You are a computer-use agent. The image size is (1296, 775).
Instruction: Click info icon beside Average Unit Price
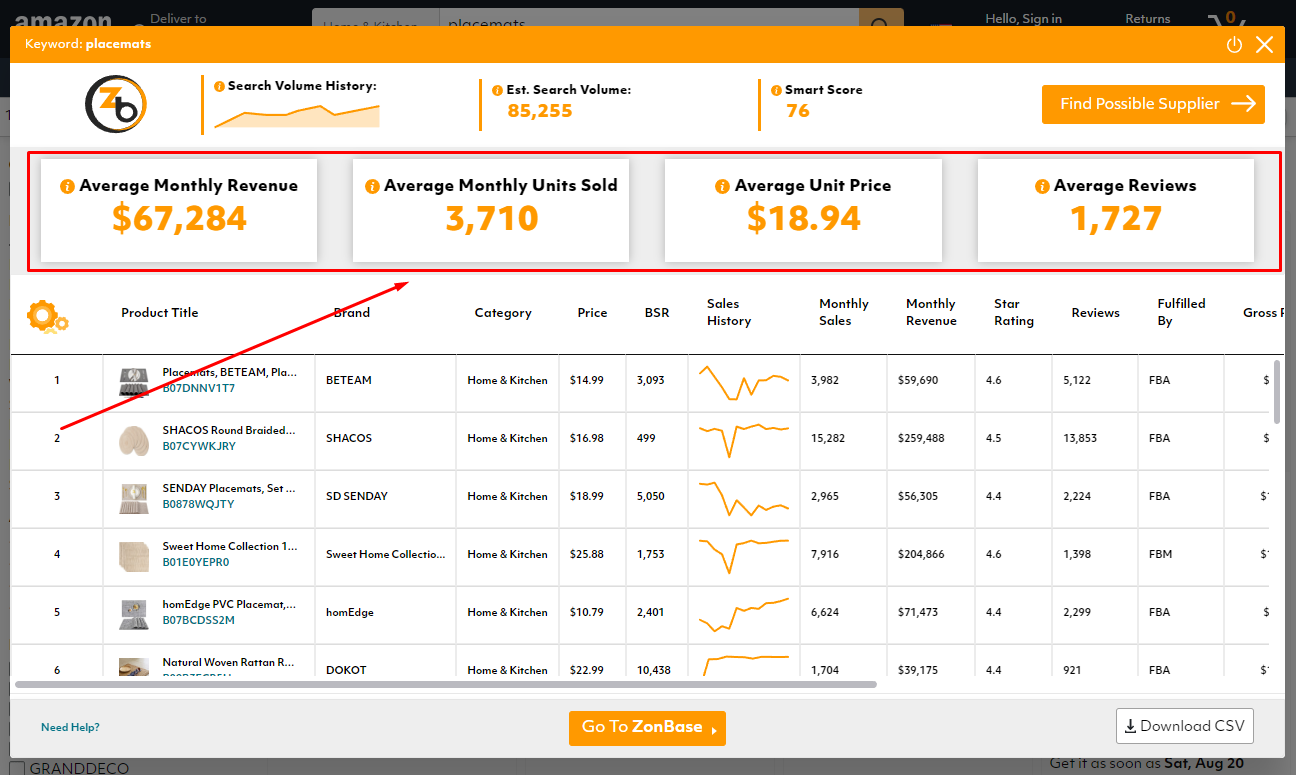[723, 186]
